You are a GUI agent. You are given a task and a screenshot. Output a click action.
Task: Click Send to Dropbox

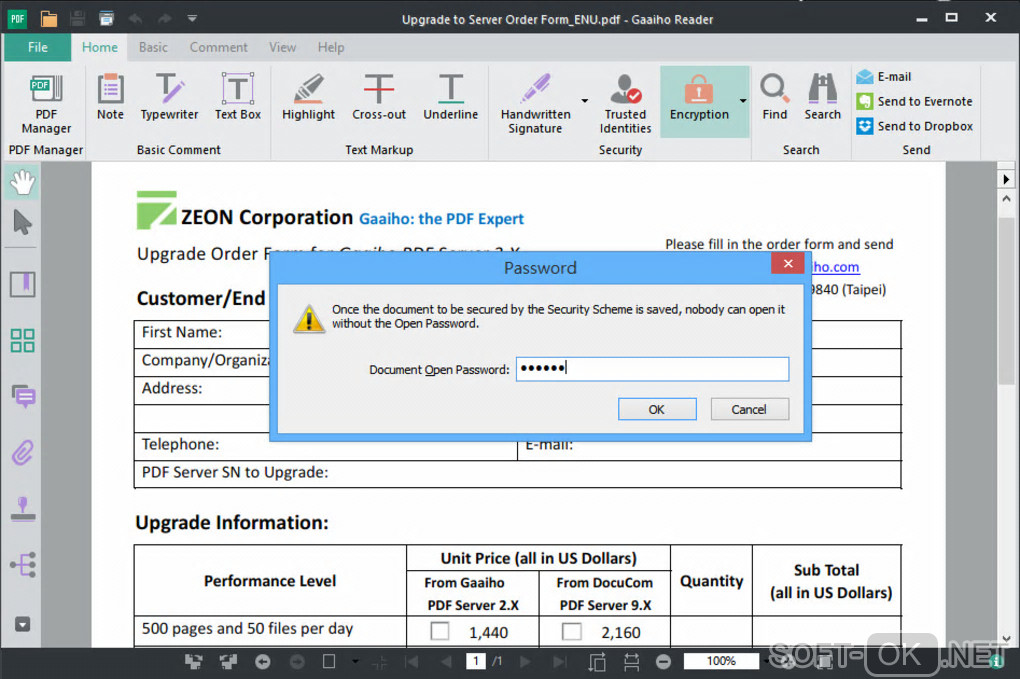[x=914, y=126]
